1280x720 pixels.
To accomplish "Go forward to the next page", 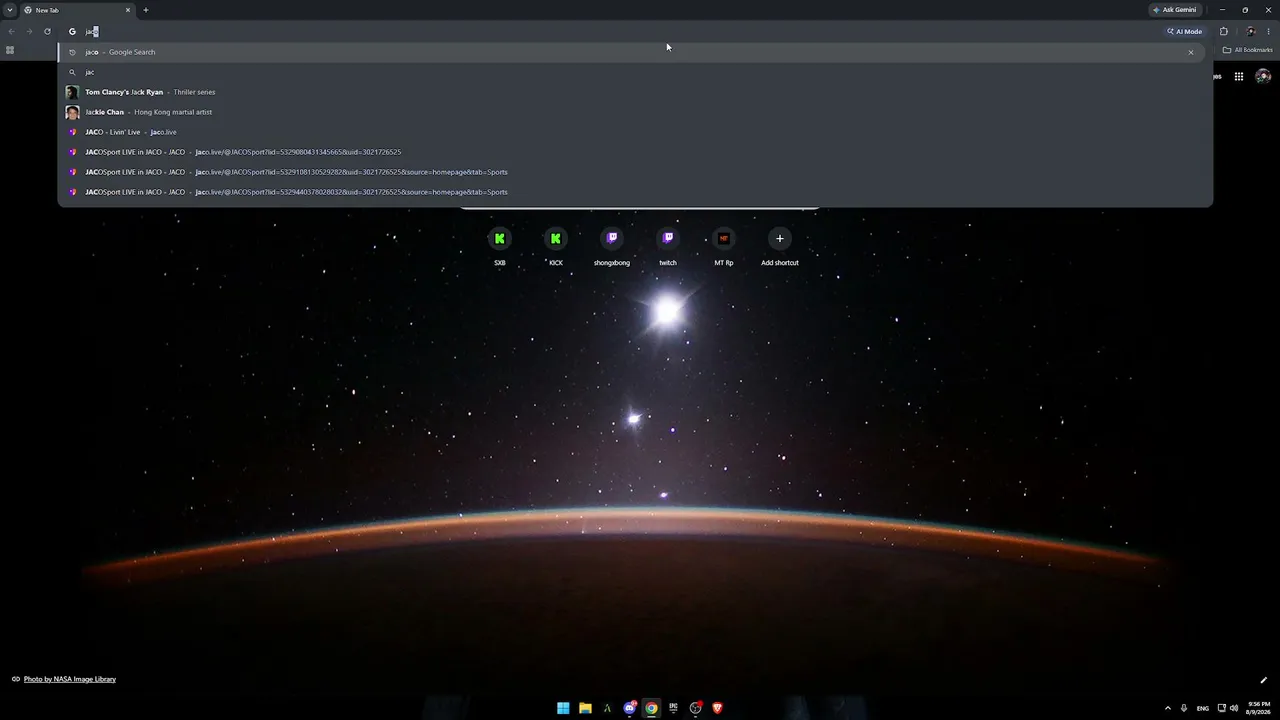I will tap(29, 31).
